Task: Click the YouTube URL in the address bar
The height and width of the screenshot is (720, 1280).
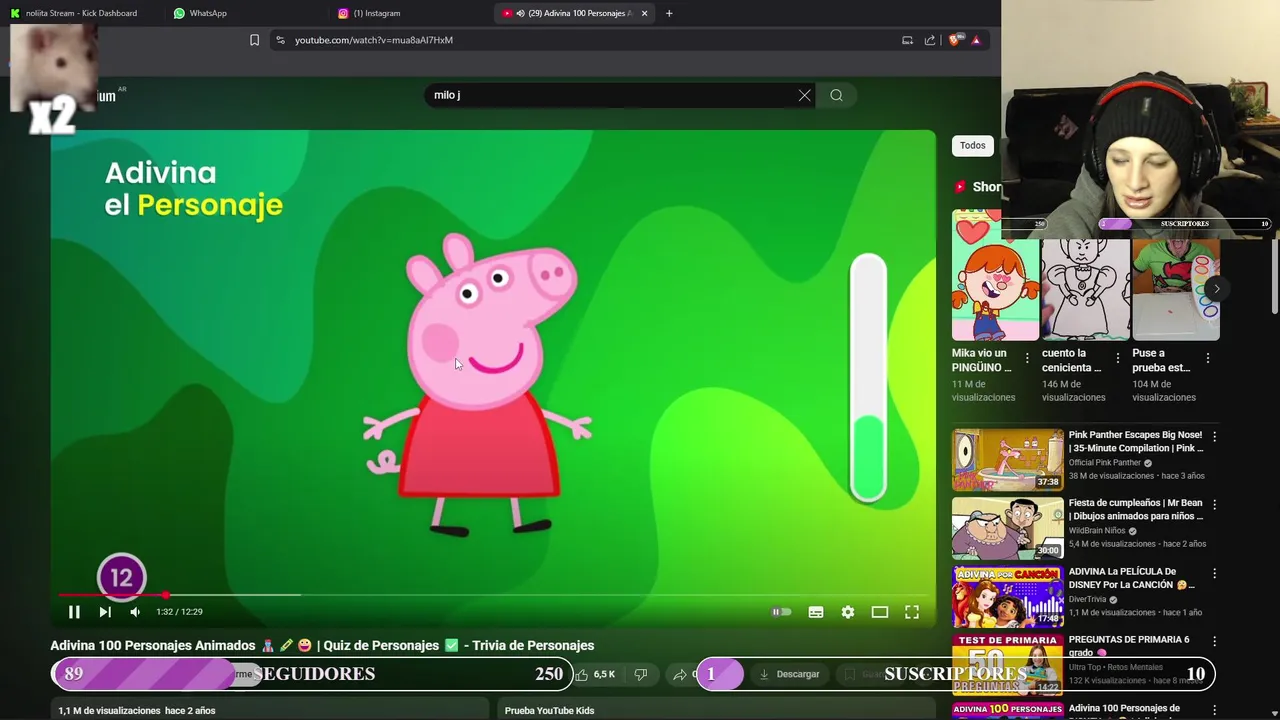Action: (374, 40)
